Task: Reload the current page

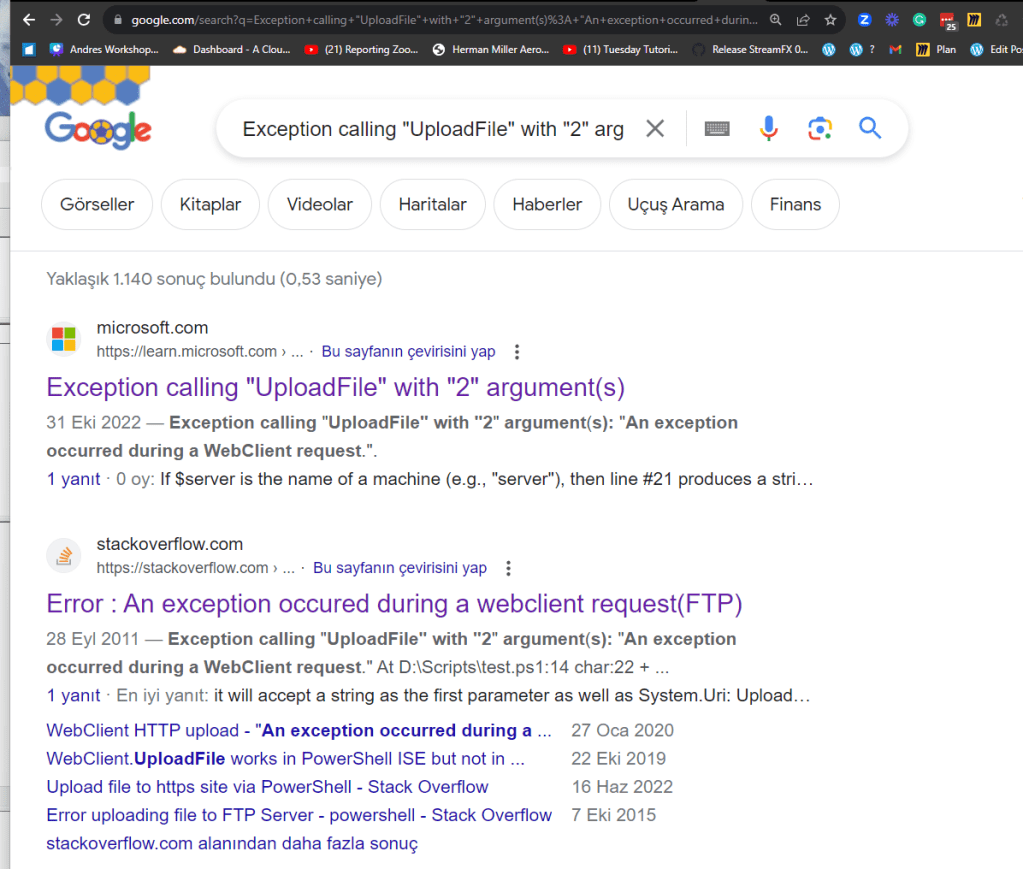Action: click(84, 20)
